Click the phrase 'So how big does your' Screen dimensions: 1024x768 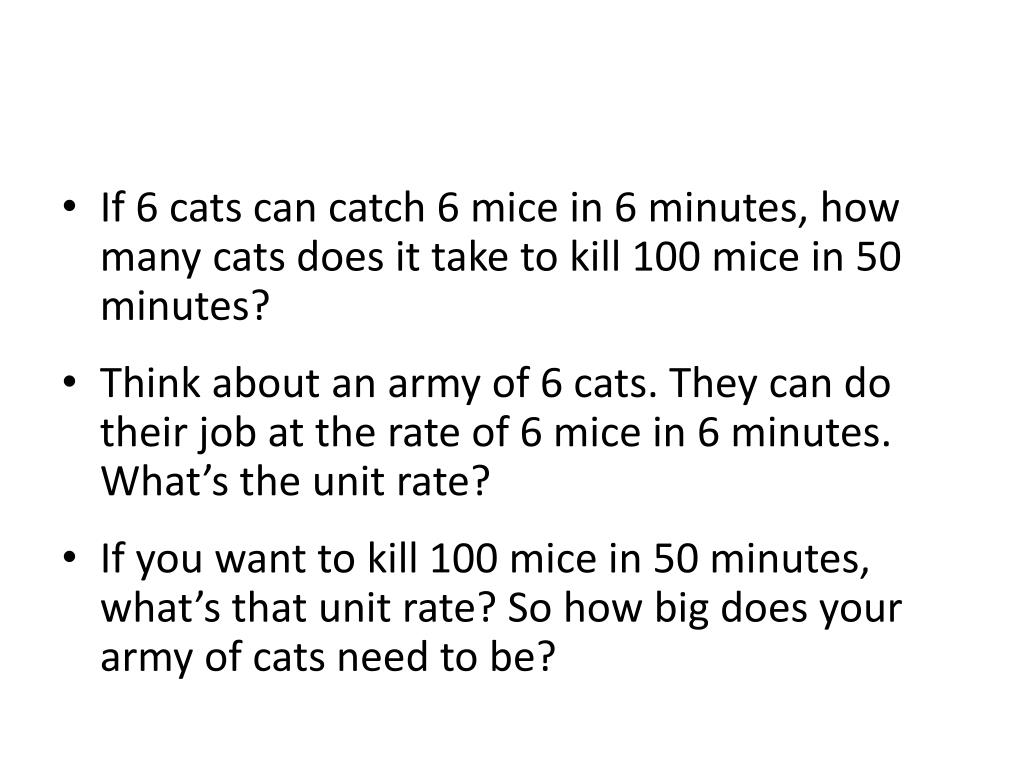705,609
